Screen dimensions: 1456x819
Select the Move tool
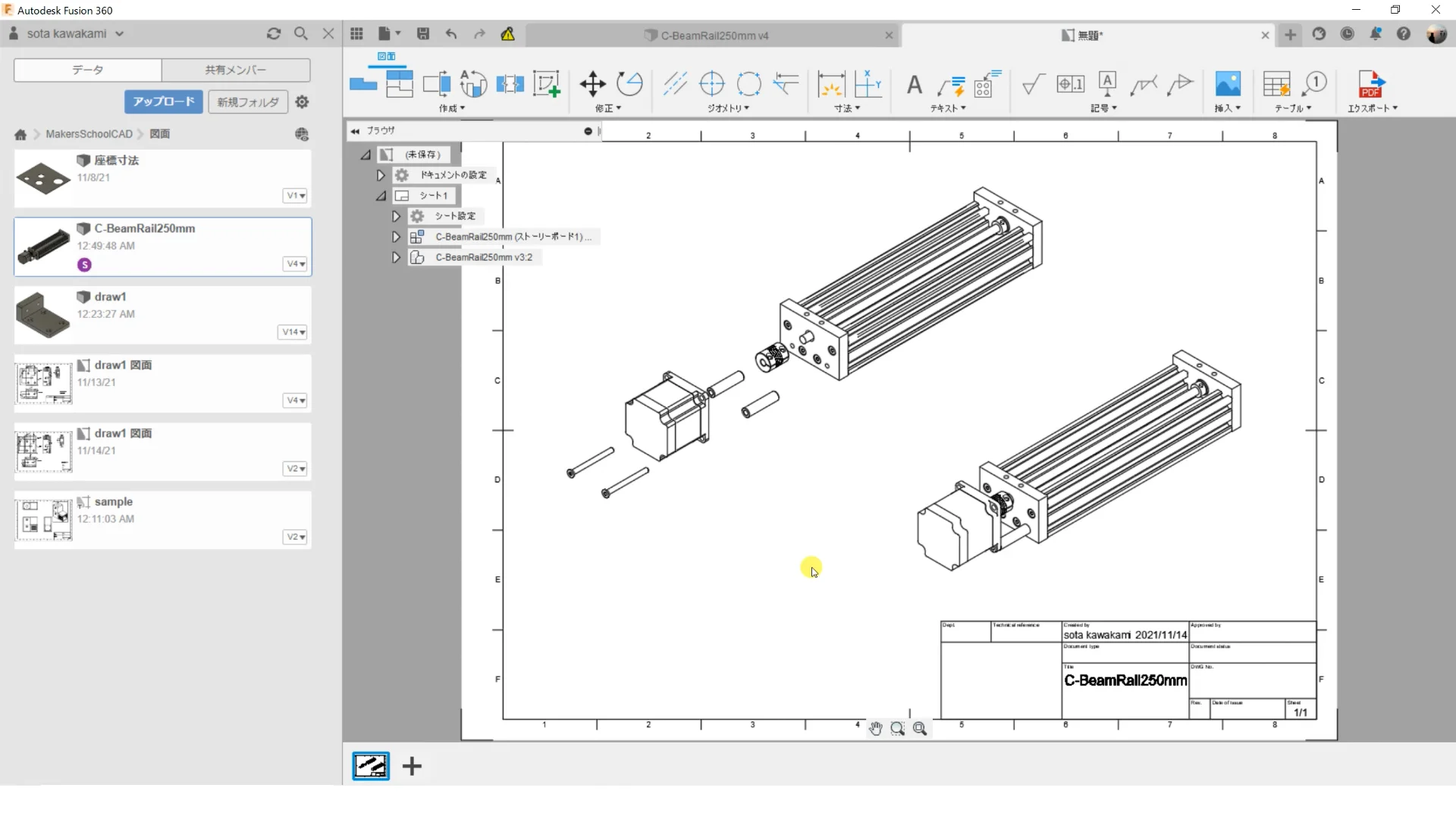tap(592, 84)
